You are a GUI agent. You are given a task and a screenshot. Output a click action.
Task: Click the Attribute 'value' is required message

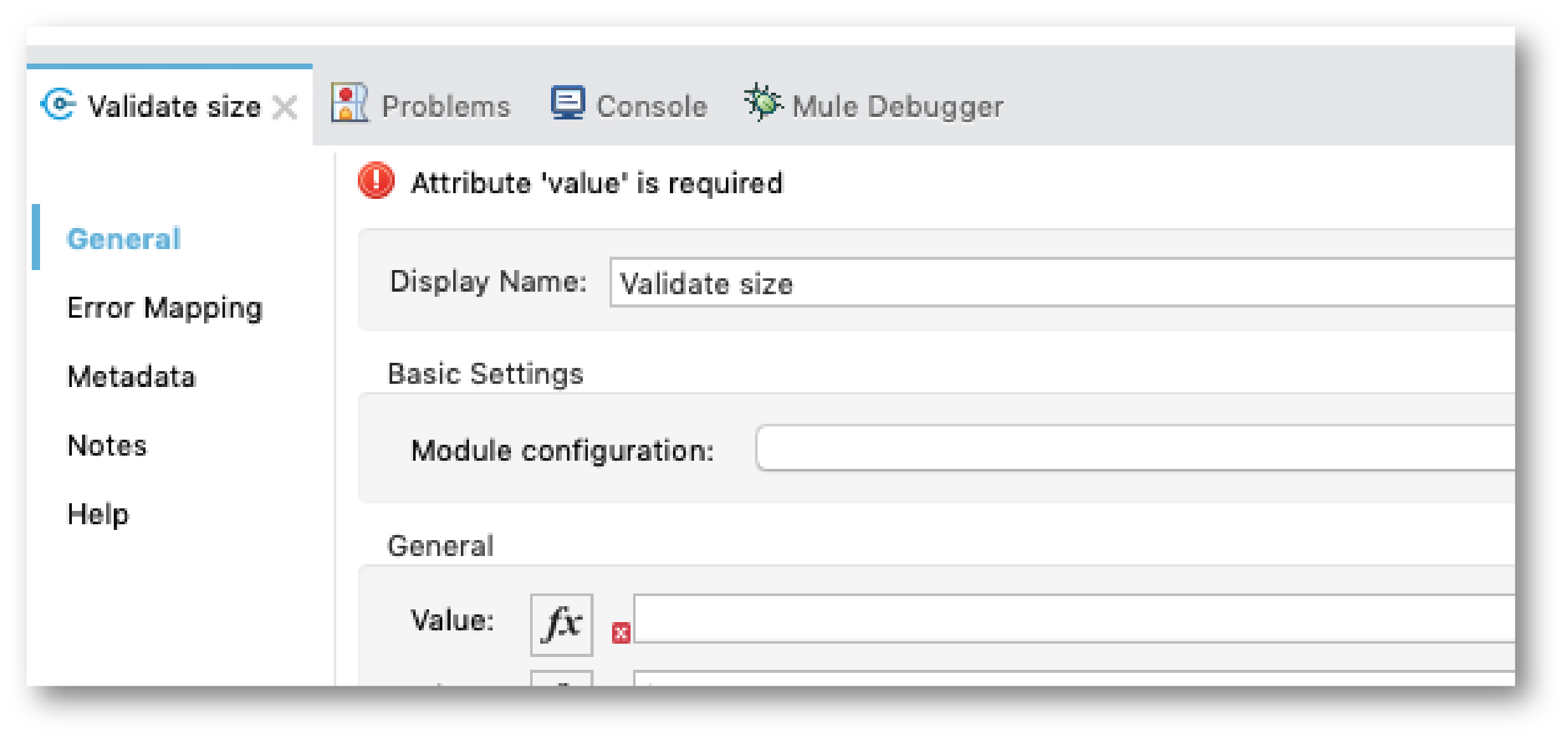click(596, 184)
